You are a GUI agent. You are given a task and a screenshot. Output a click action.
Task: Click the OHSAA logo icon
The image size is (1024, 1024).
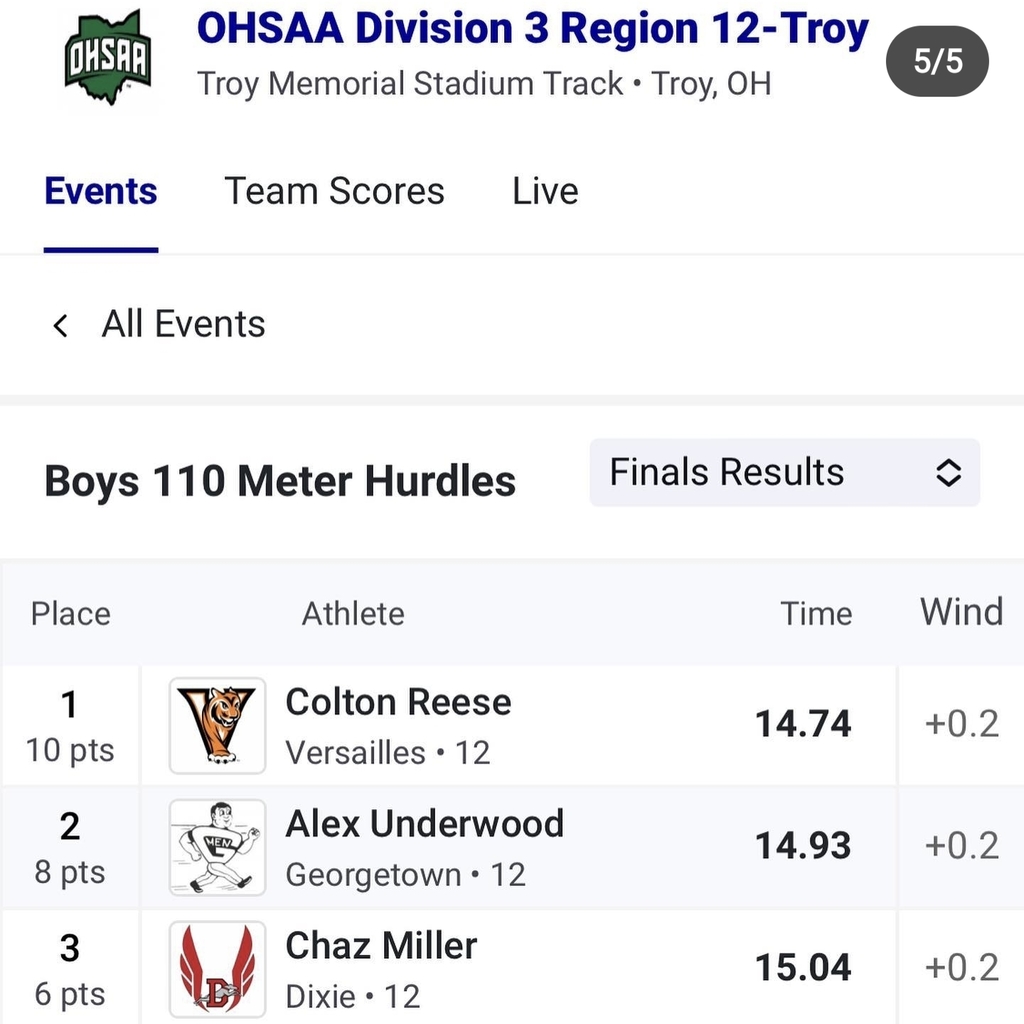pos(108,57)
